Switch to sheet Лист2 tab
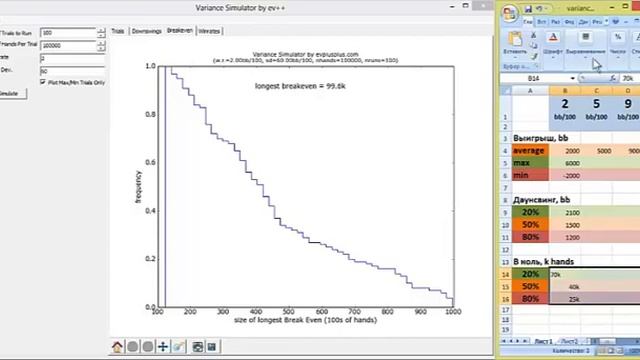640x360 pixels. click(x=569, y=341)
